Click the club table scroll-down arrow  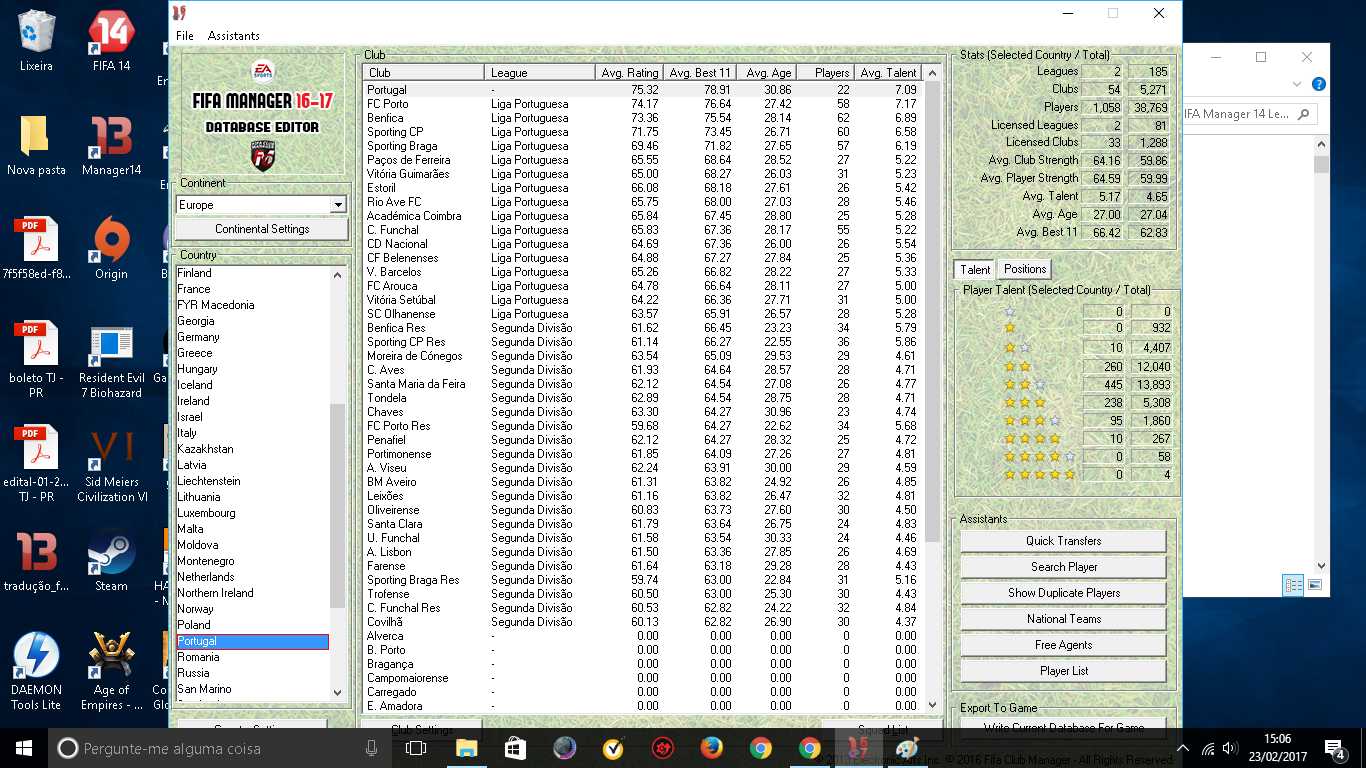(x=933, y=704)
